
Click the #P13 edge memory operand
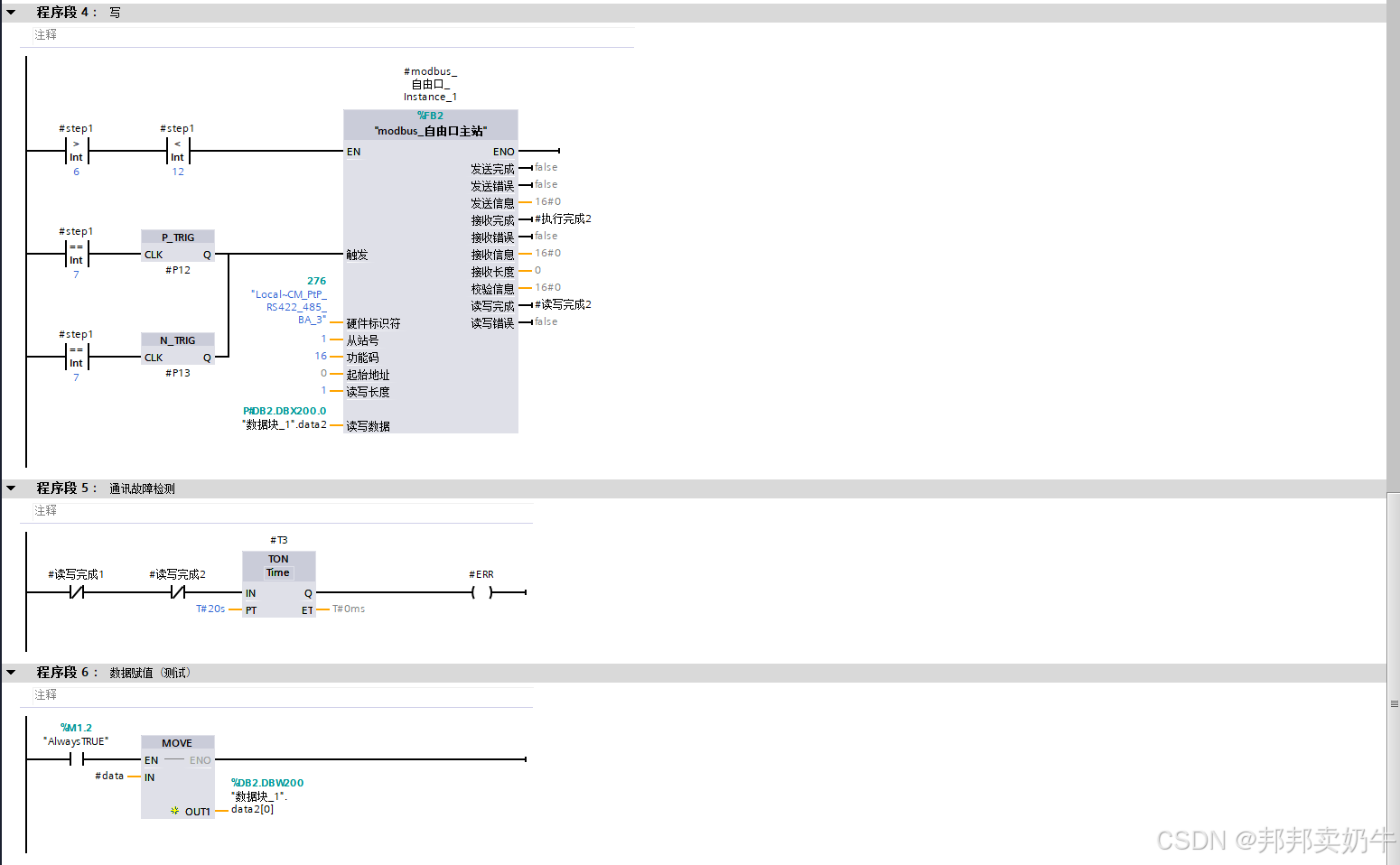point(178,373)
